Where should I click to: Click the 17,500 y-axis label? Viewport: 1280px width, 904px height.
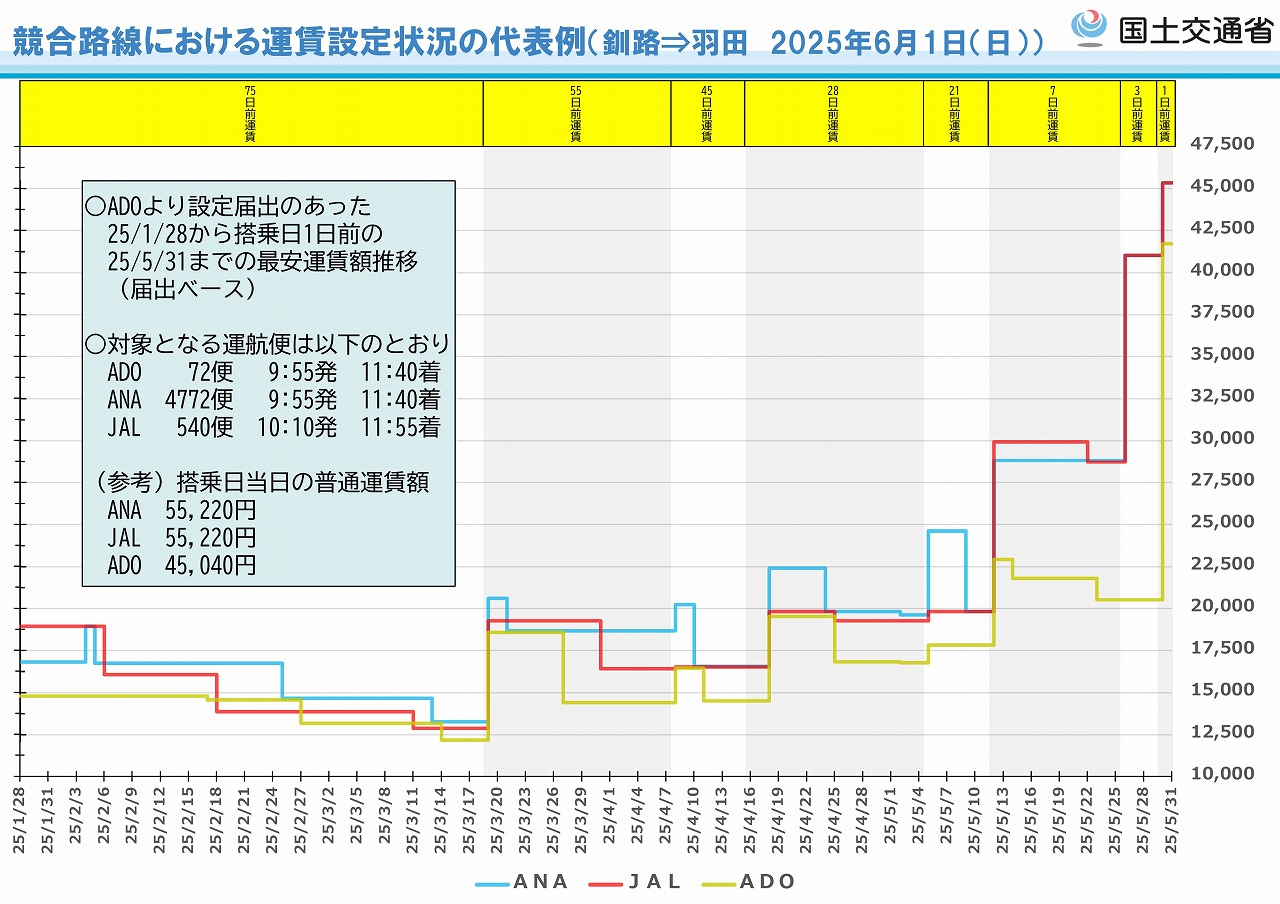coord(1222,648)
